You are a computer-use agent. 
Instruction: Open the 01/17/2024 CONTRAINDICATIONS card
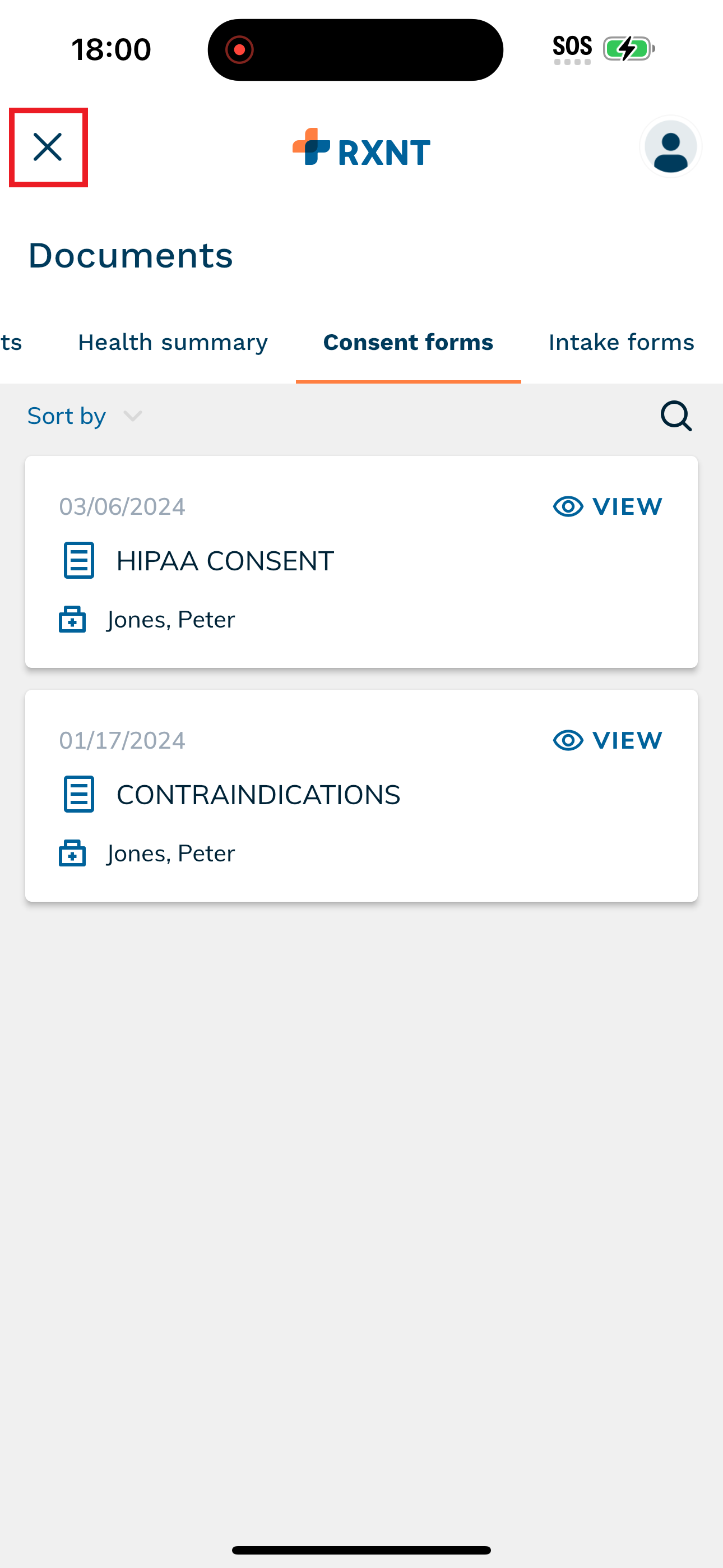pyautogui.click(x=361, y=796)
